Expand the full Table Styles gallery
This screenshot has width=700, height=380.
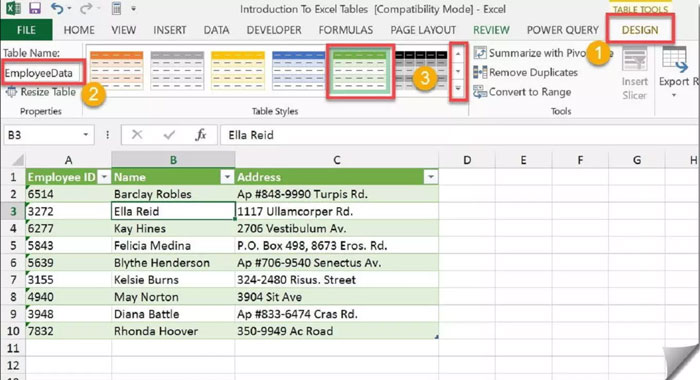458,89
